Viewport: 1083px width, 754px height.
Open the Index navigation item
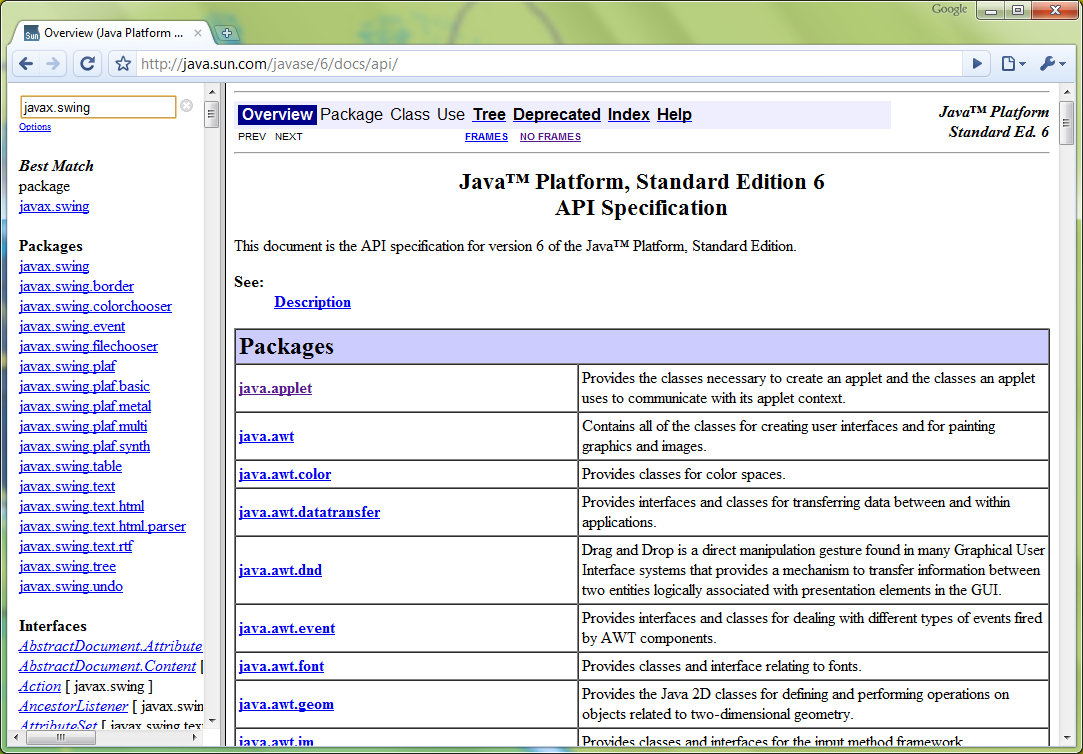(628, 114)
